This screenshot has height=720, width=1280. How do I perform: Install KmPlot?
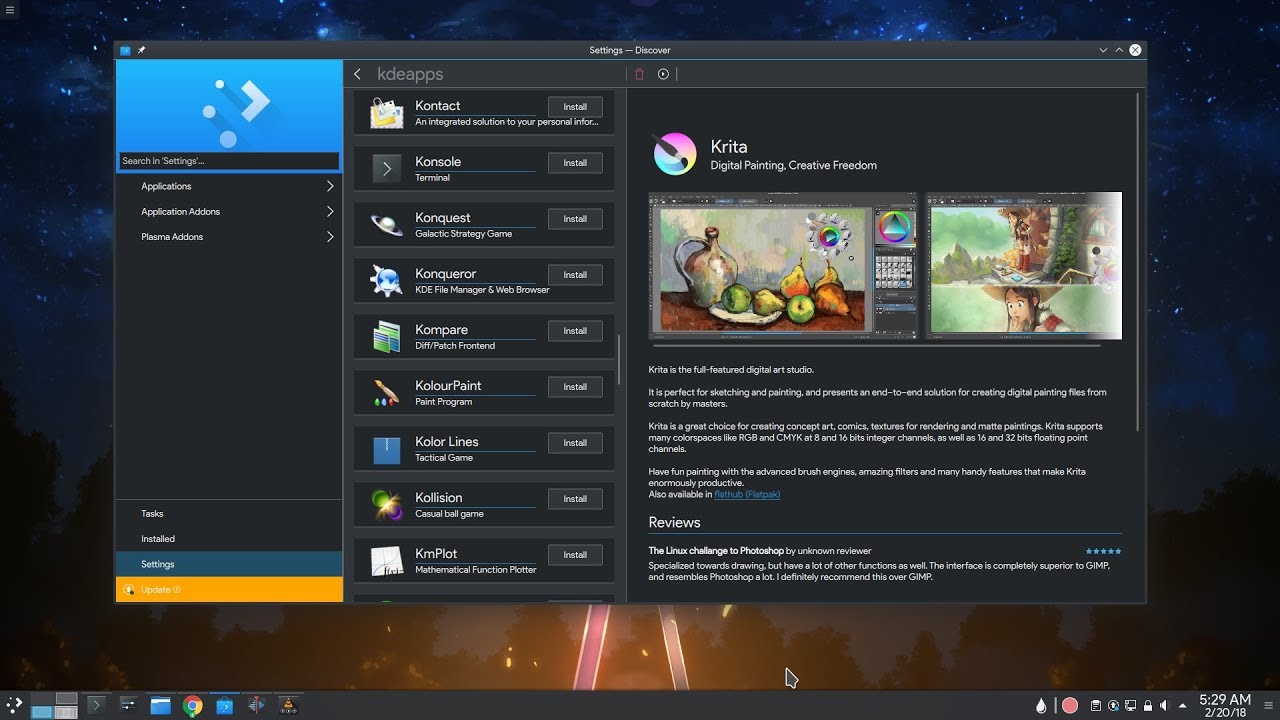coord(575,555)
